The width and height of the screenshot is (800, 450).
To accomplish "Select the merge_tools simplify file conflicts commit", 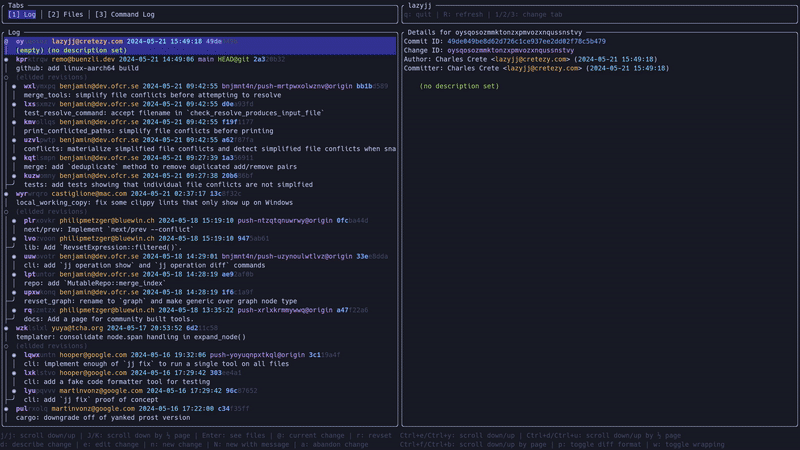I will tap(150, 95).
